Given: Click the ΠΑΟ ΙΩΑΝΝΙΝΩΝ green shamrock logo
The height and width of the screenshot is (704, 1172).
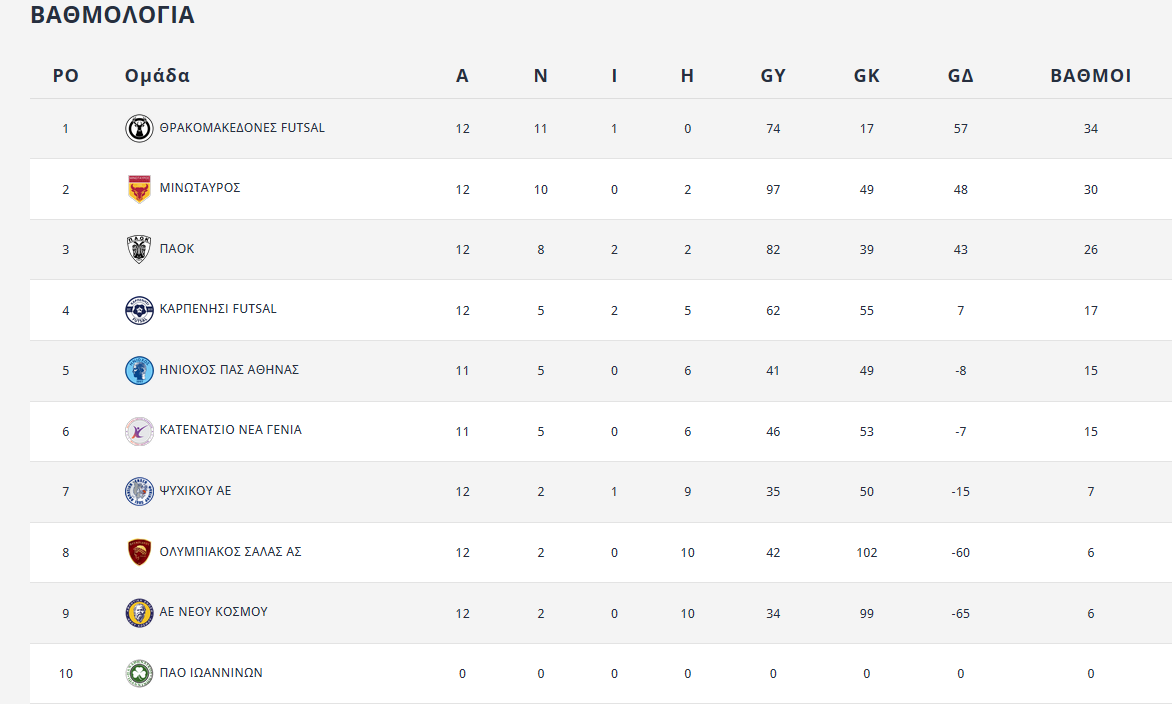Looking at the screenshot, I should point(139,673).
